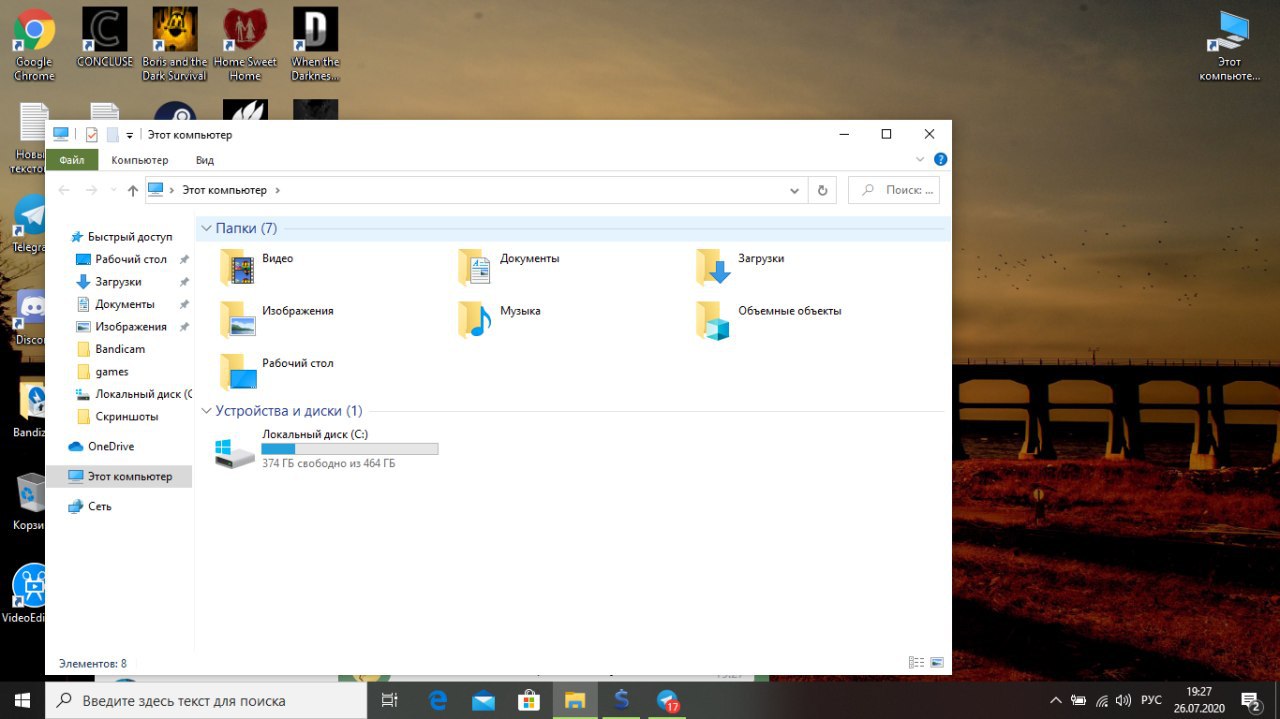Viewport: 1280px width, 719px height.
Task: Refresh the current folder view
Action: point(823,190)
